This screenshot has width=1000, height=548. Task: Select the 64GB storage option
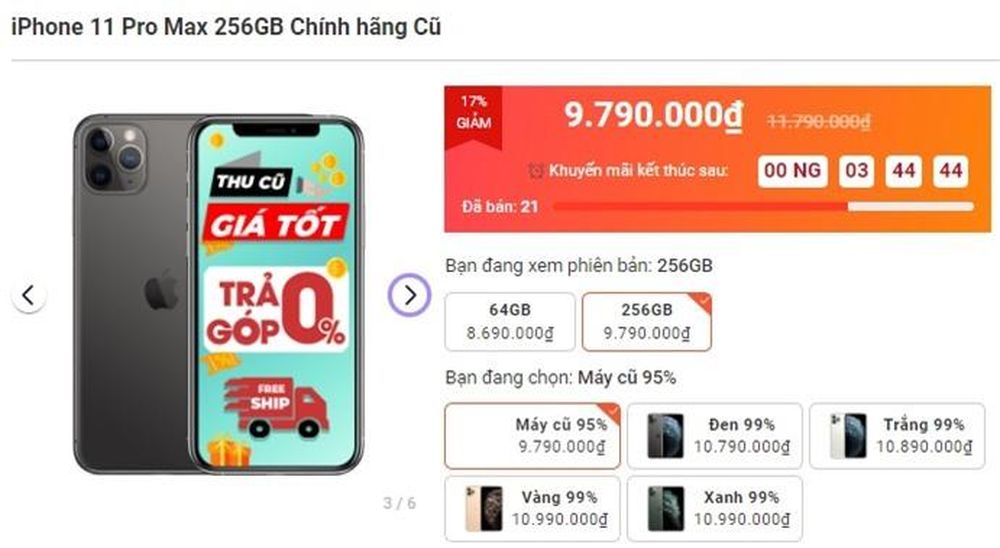510,322
